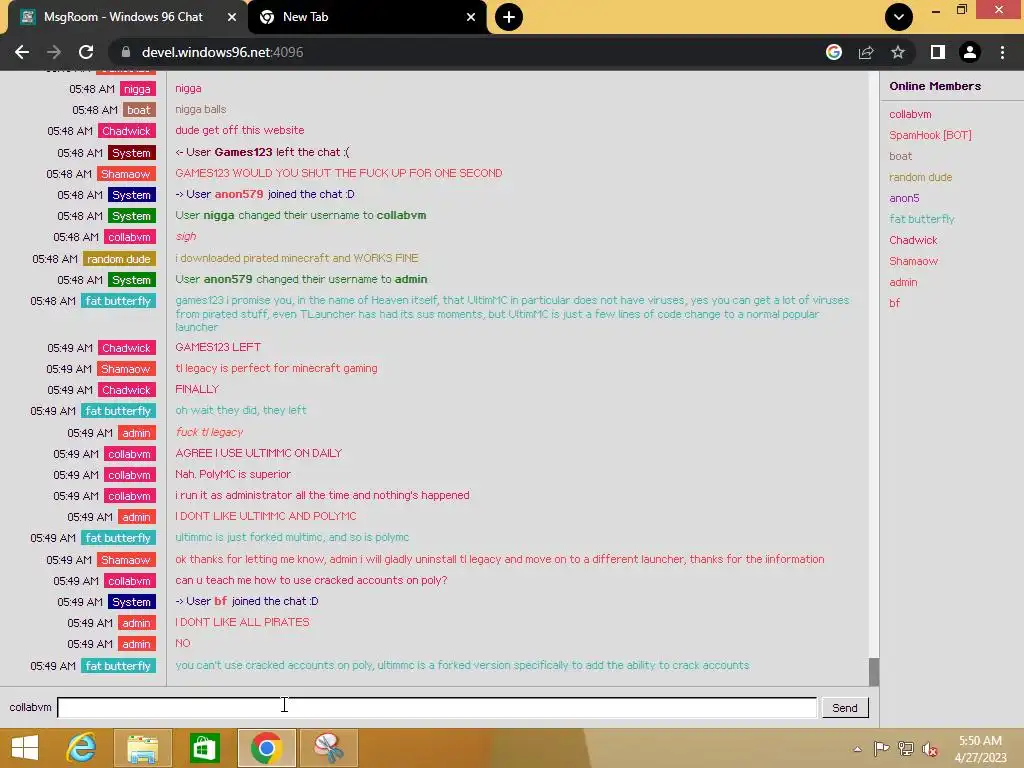Open the Windows Start button
Image resolution: width=1024 pixels, height=768 pixels.
coord(25,748)
